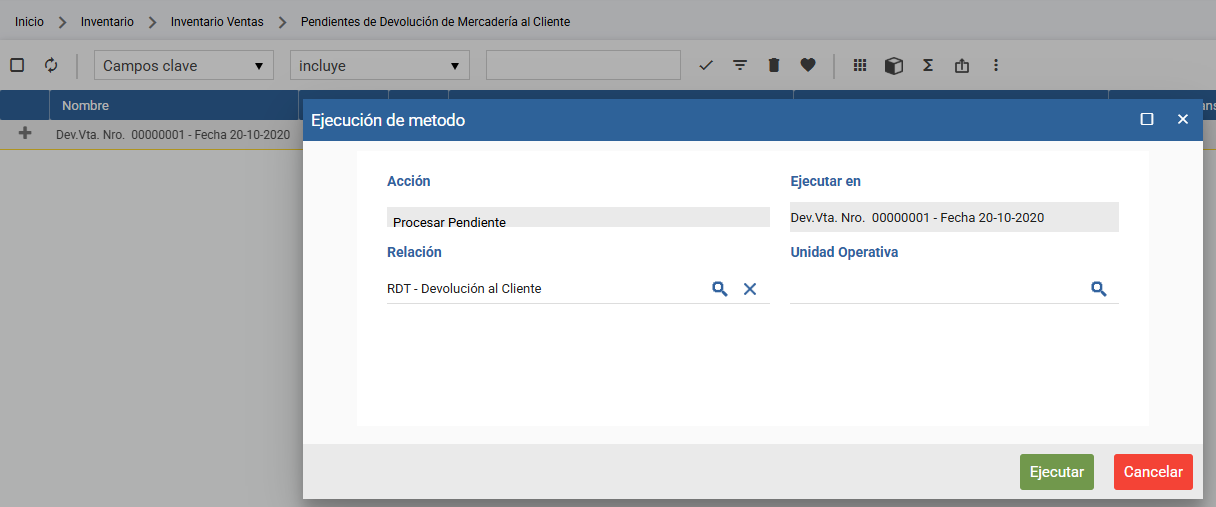Open the Campos clave dropdown
This screenshot has height=507, width=1216.
184,66
